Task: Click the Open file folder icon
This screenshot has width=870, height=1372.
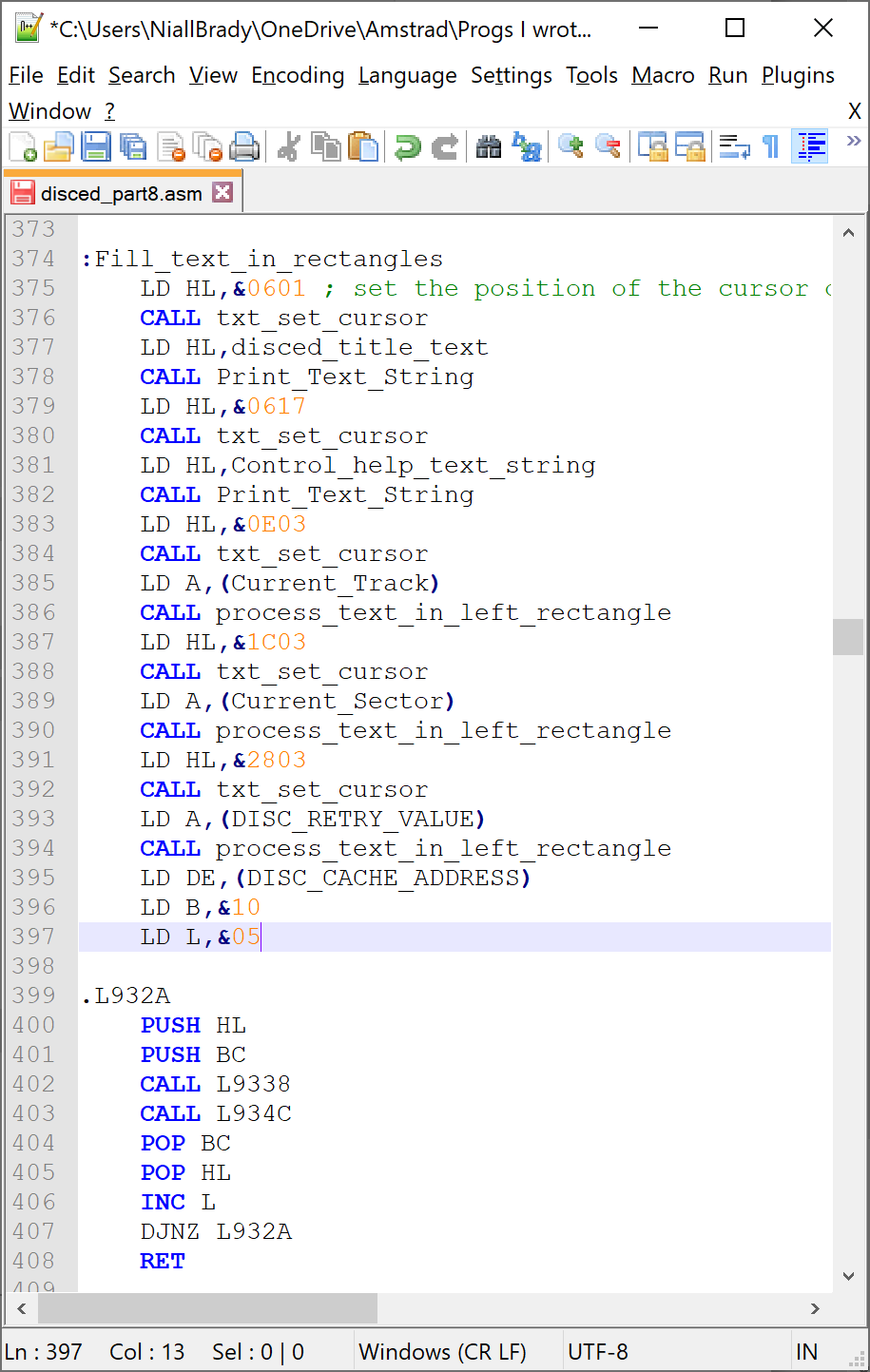Action: click(59, 147)
